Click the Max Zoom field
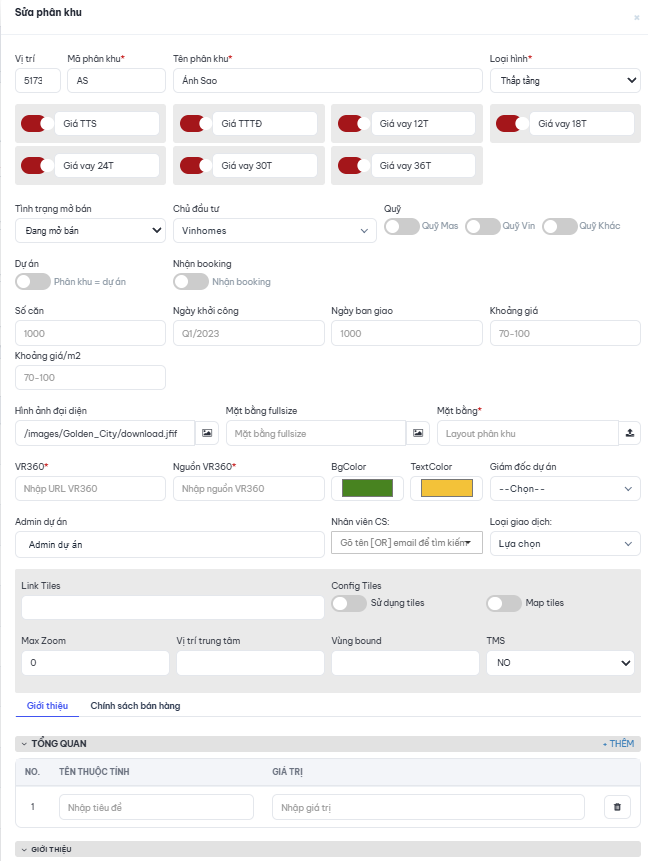The height and width of the screenshot is (861, 648). [x=96, y=663]
